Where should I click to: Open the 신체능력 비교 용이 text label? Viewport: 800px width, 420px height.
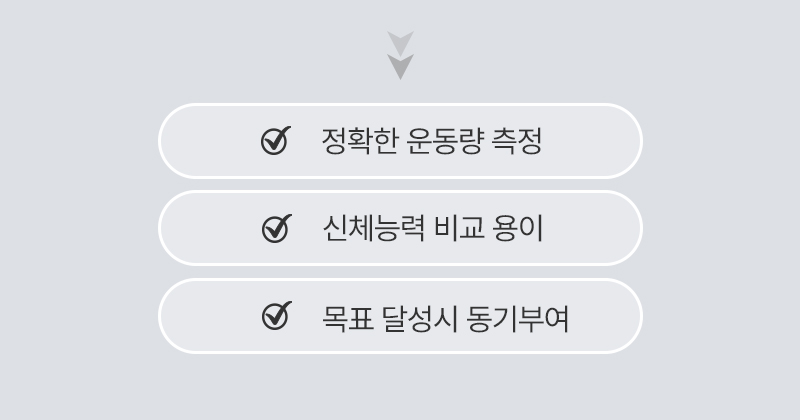coord(432,229)
